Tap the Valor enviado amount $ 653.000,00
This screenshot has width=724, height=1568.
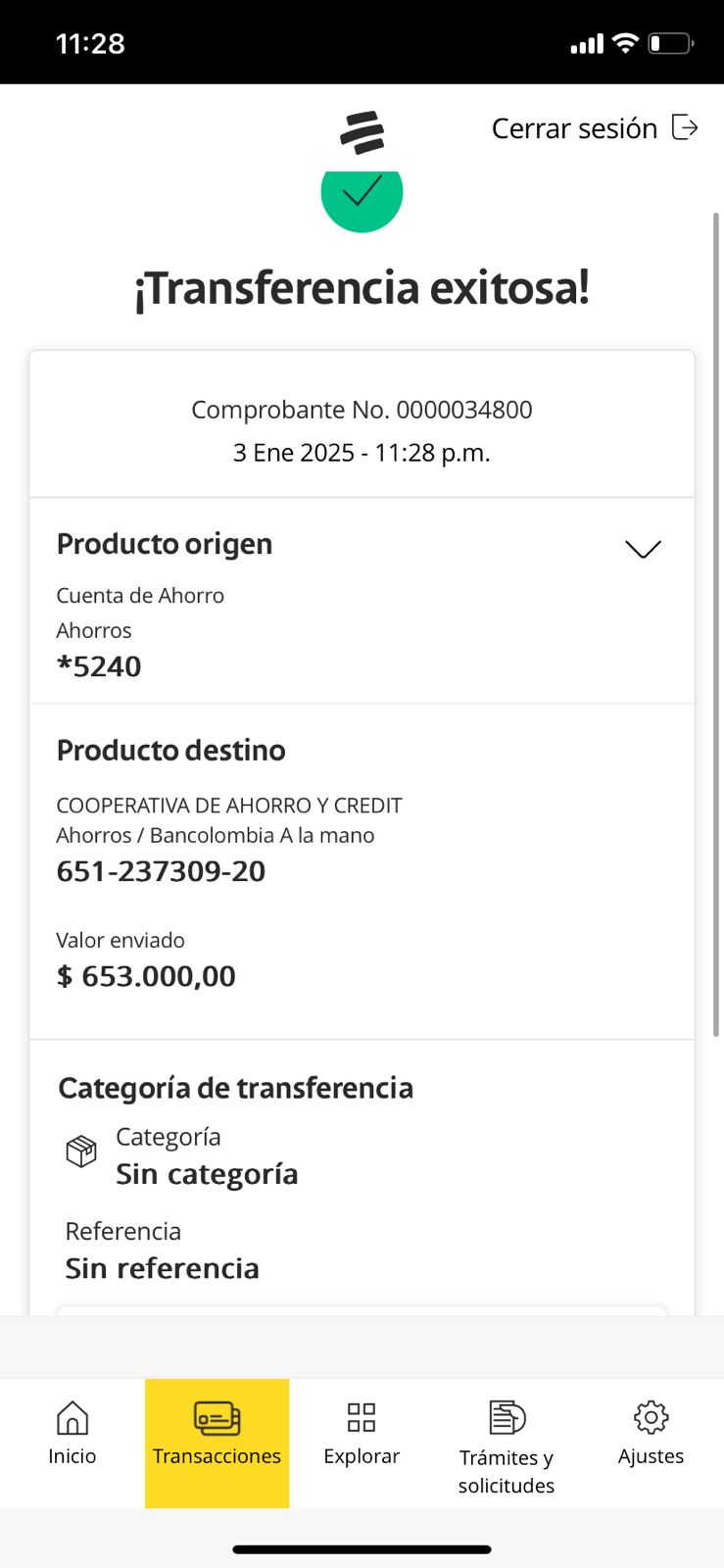tap(146, 976)
